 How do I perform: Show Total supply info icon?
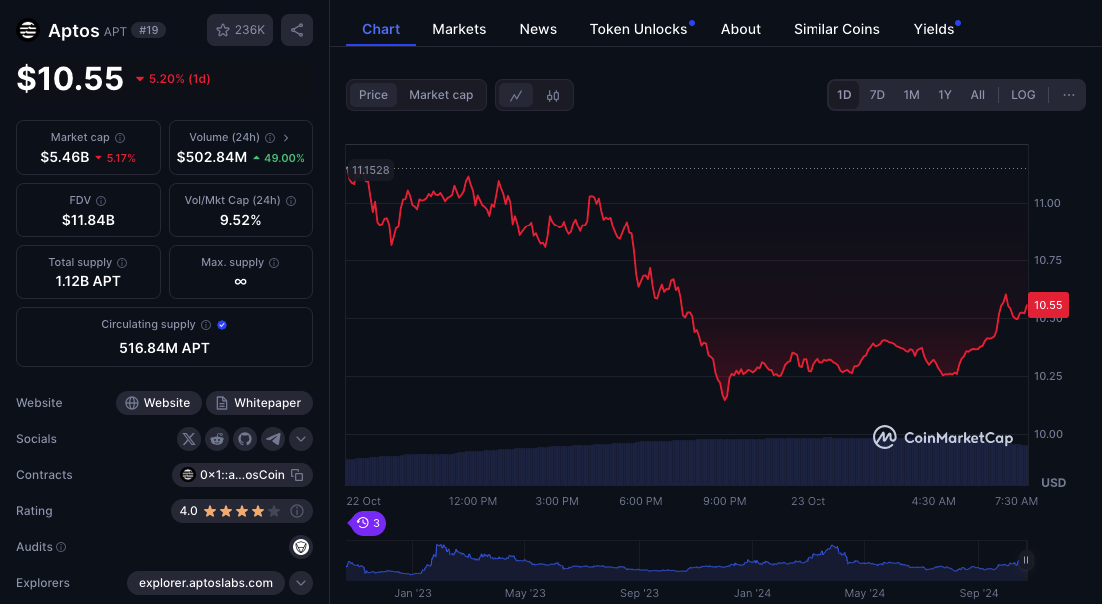point(122,262)
